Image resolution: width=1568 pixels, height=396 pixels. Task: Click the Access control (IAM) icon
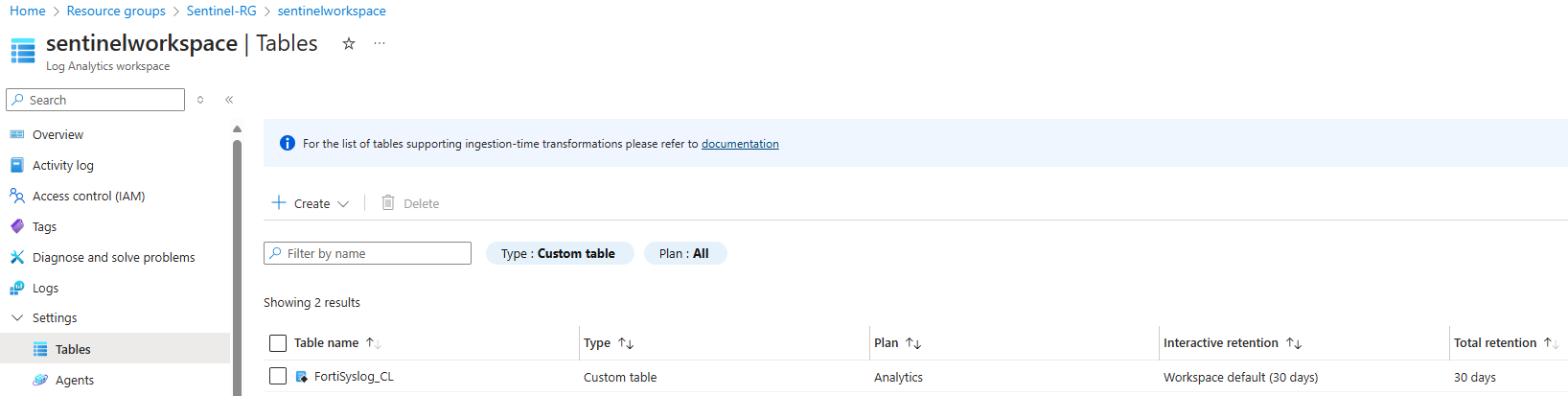tap(16, 196)
